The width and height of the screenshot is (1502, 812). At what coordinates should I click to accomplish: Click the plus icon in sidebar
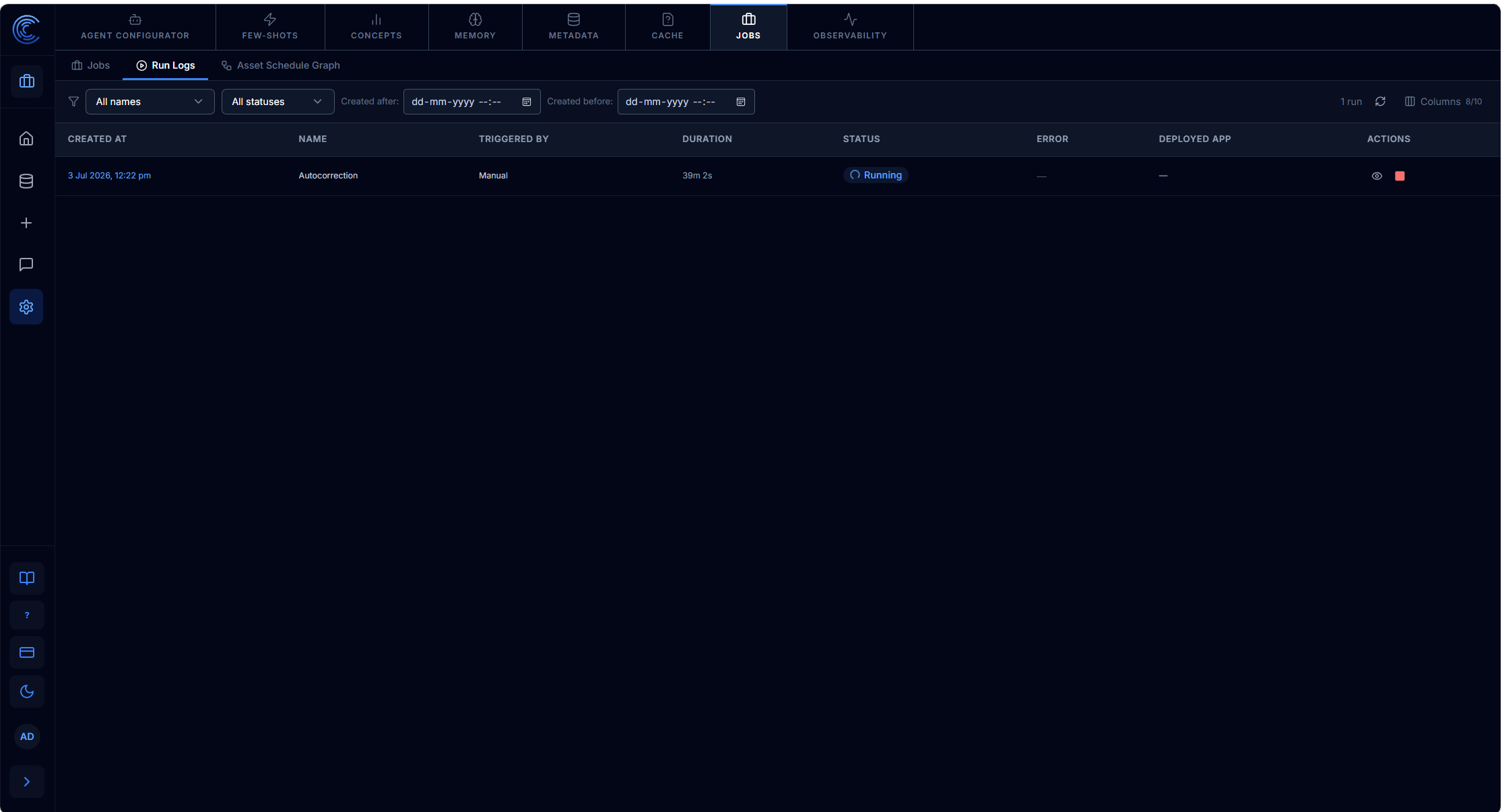26,223
